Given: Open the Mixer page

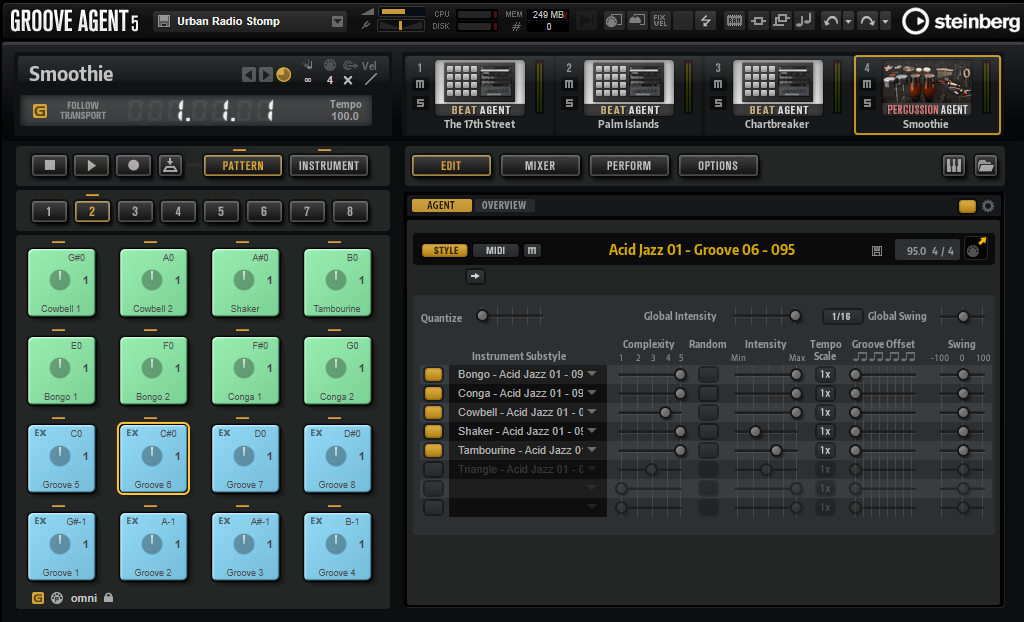Looking at the screenshot, I should [x=540, y=167].
